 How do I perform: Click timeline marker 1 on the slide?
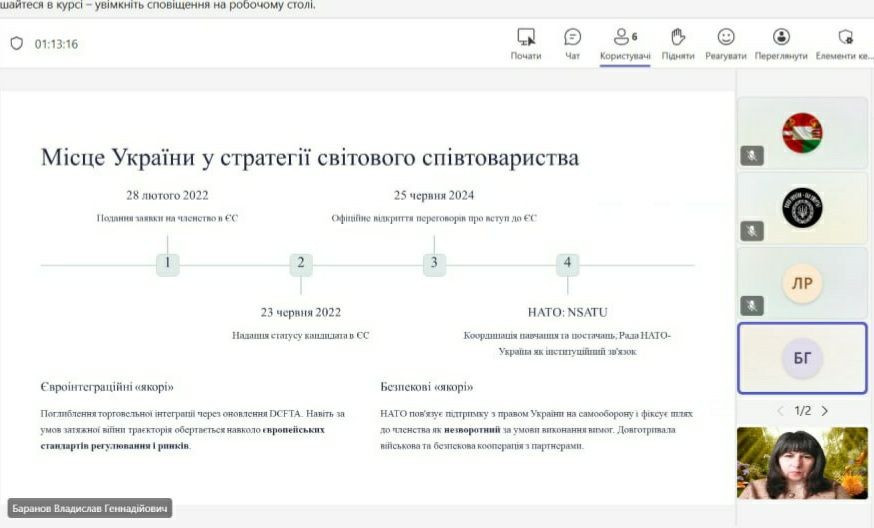[168, 264]
